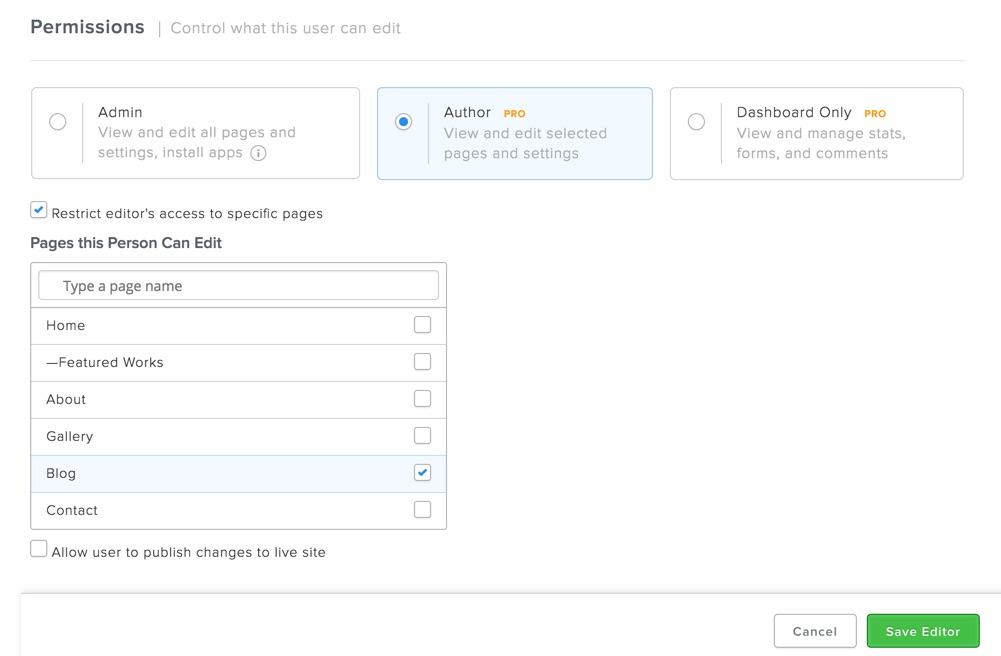The height and width of the screenshot is (656, 1001).
Task: Click the Dashboard Only PRO badge
Action: (x=875, y=114)
